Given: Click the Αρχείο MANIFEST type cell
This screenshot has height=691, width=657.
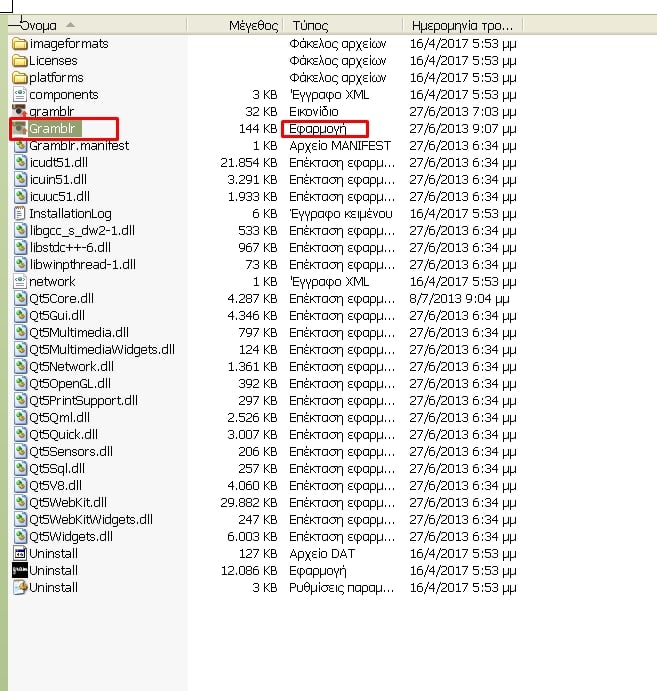Looking at the screenshot, I should 340,146.
